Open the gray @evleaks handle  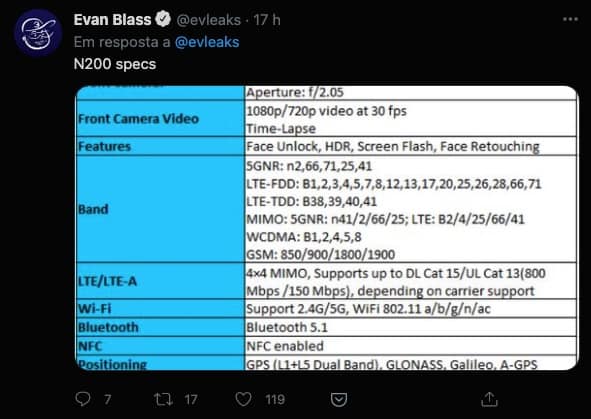point(208,20)
